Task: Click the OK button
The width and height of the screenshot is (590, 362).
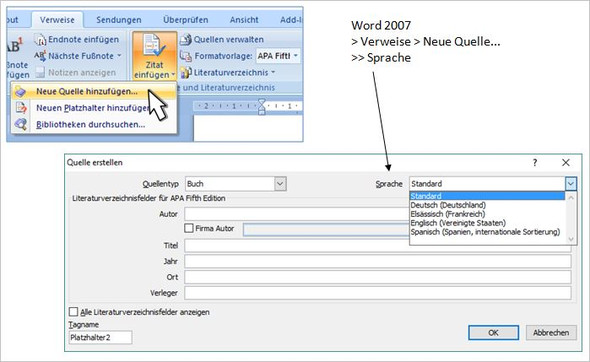Action: [x=493, y=333]
